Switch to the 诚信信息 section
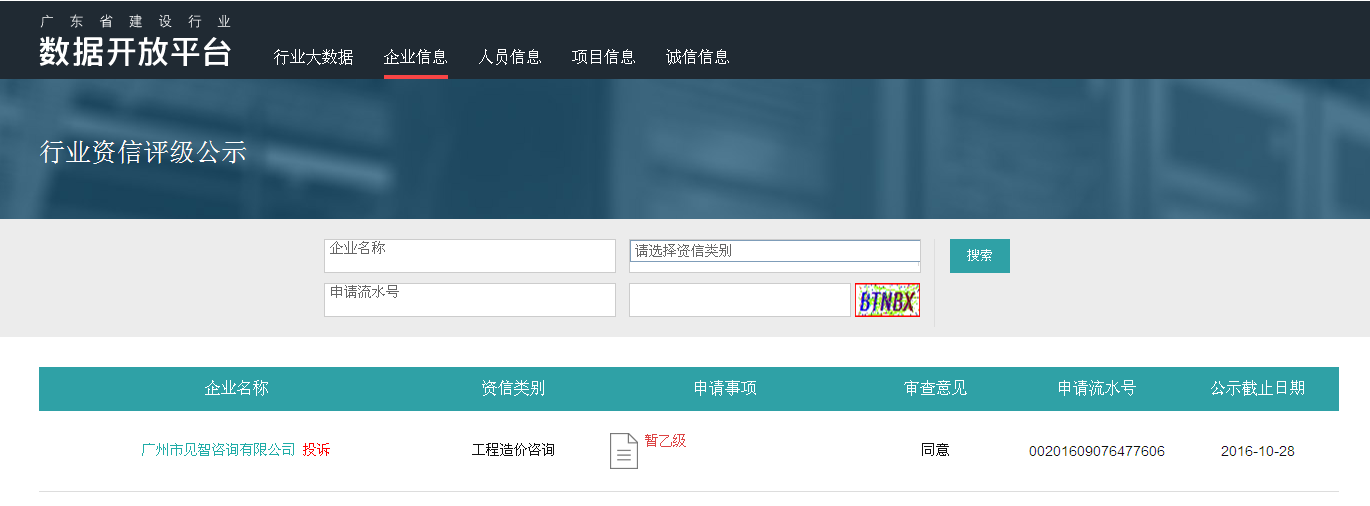This screenshot has height=506, width=1370. (x=697, y=57)
